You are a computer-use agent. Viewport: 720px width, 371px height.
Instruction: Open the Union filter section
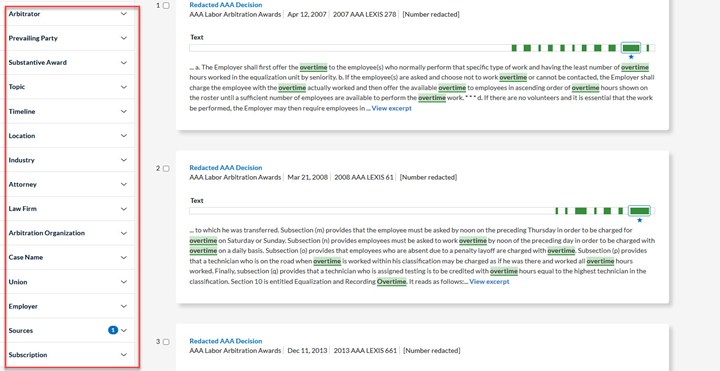tap(69, 281)
